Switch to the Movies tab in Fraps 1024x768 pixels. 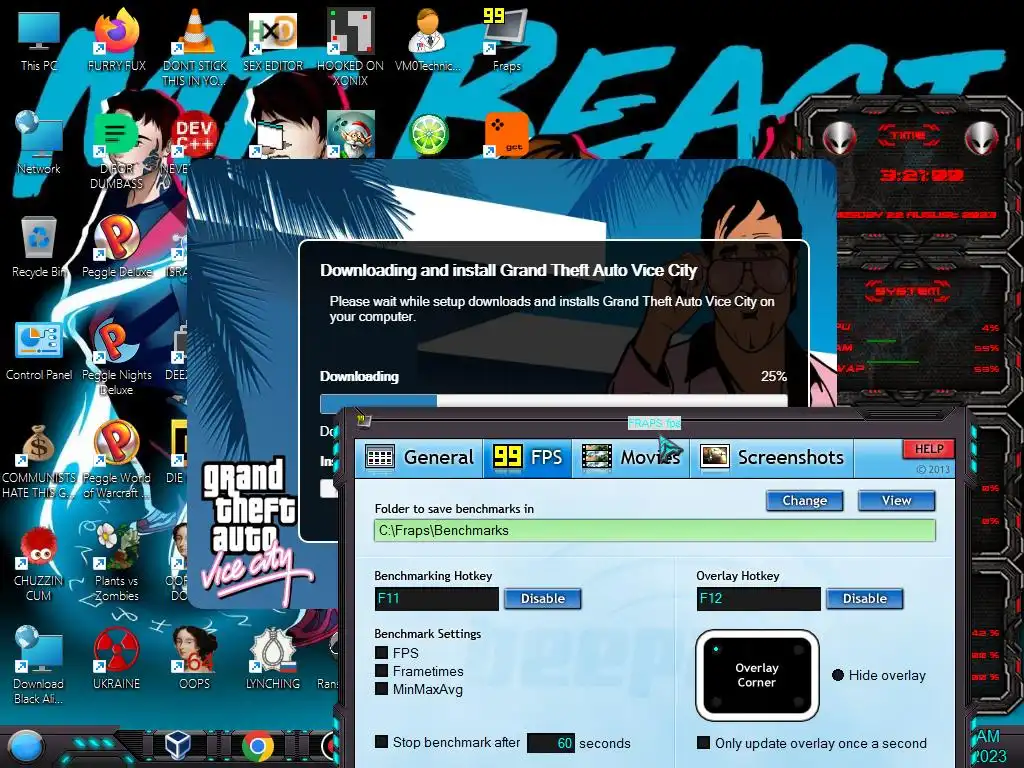coord(631,457)
